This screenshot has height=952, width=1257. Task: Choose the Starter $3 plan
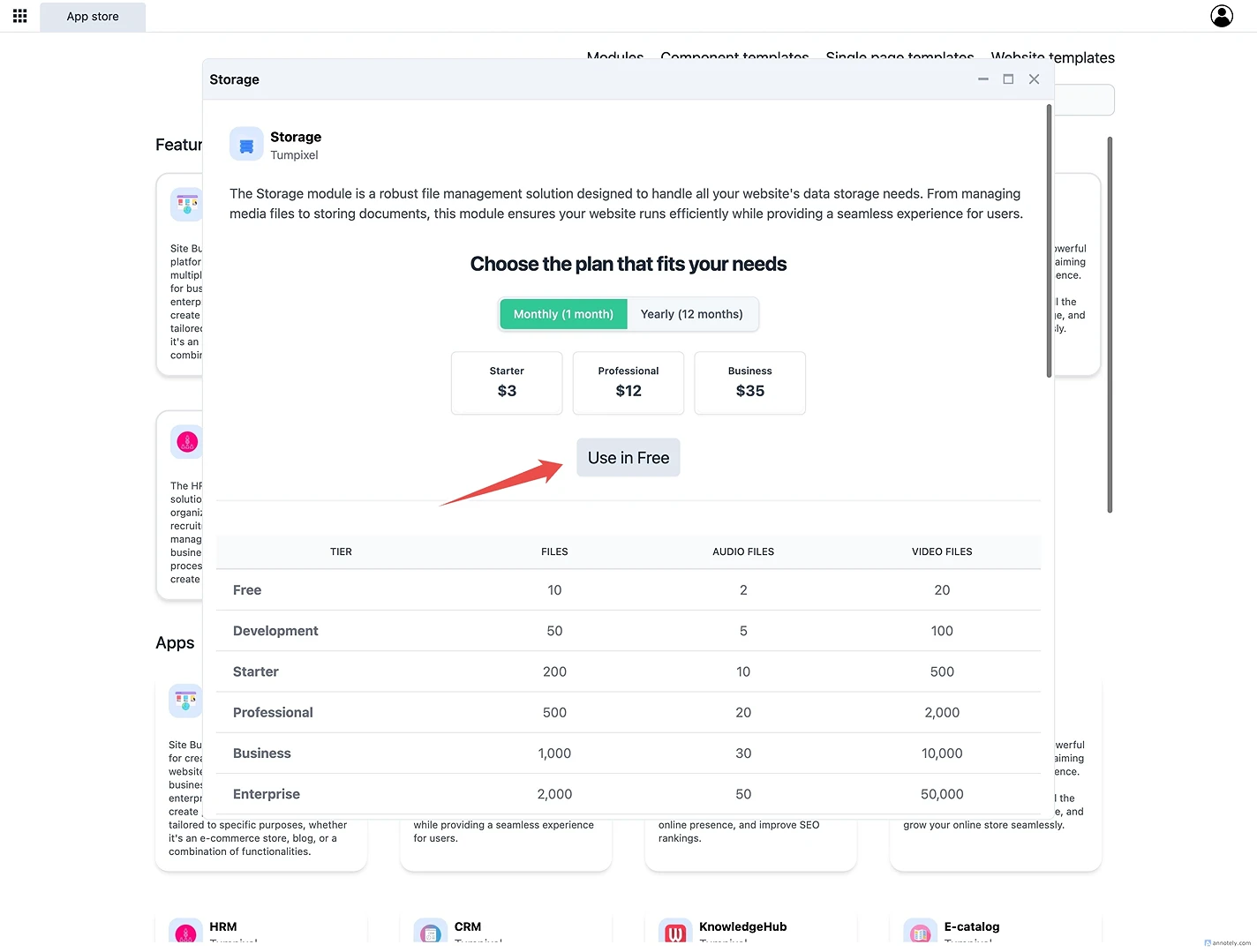[x=507, y=383]
